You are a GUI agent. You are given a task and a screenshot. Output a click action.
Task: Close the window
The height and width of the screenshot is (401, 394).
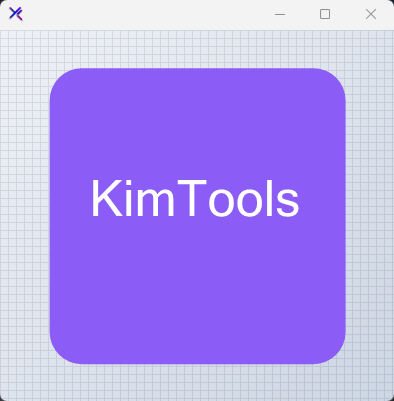371,14
